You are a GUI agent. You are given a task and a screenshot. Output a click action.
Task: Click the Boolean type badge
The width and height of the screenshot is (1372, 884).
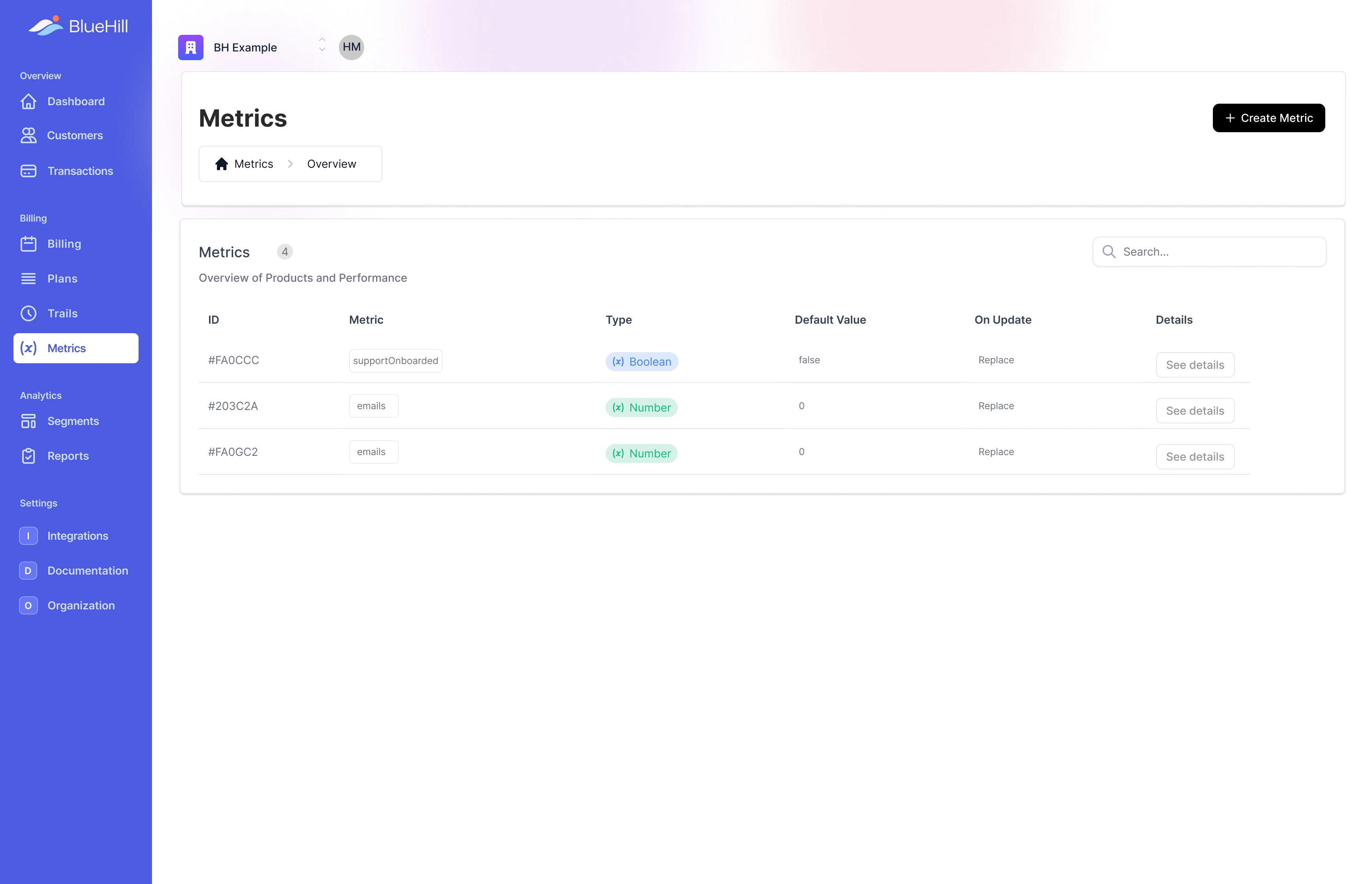pyautogui.click(x=641, y=362)
